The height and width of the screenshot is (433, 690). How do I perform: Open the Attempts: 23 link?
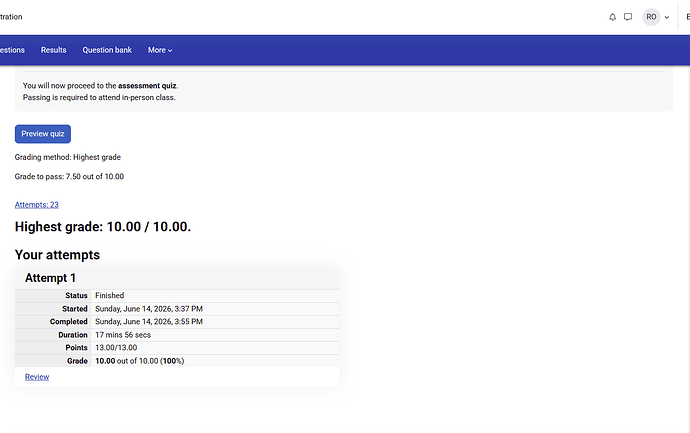click(37, 205)
